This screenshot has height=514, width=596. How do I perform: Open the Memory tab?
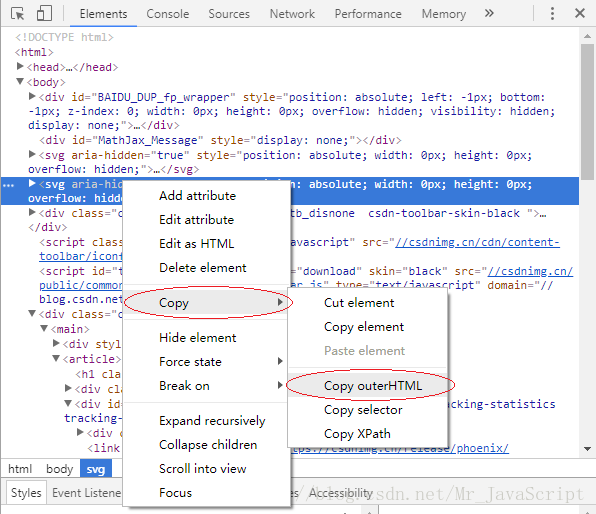coord(444,14)
